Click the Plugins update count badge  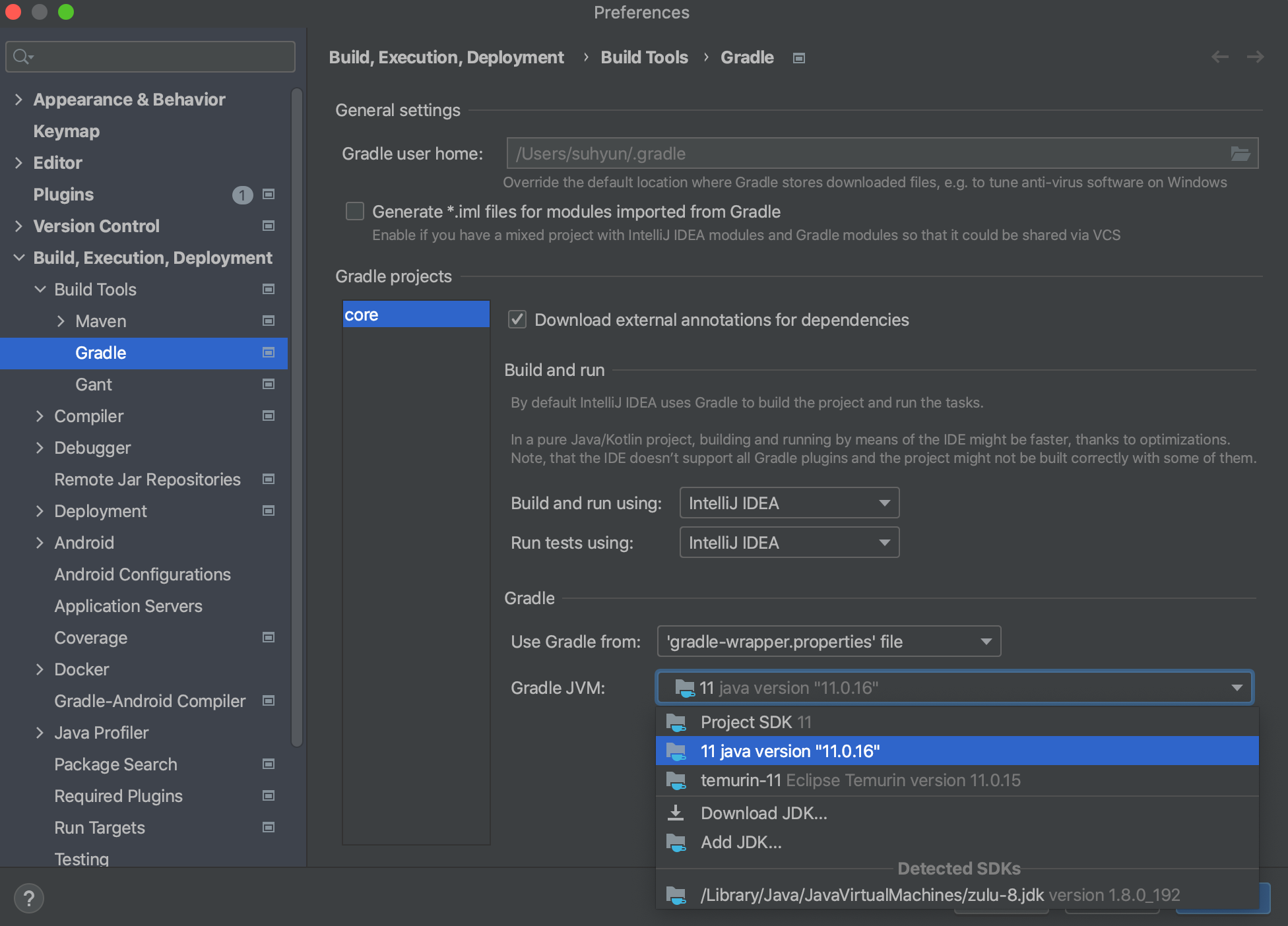(242, 195)
